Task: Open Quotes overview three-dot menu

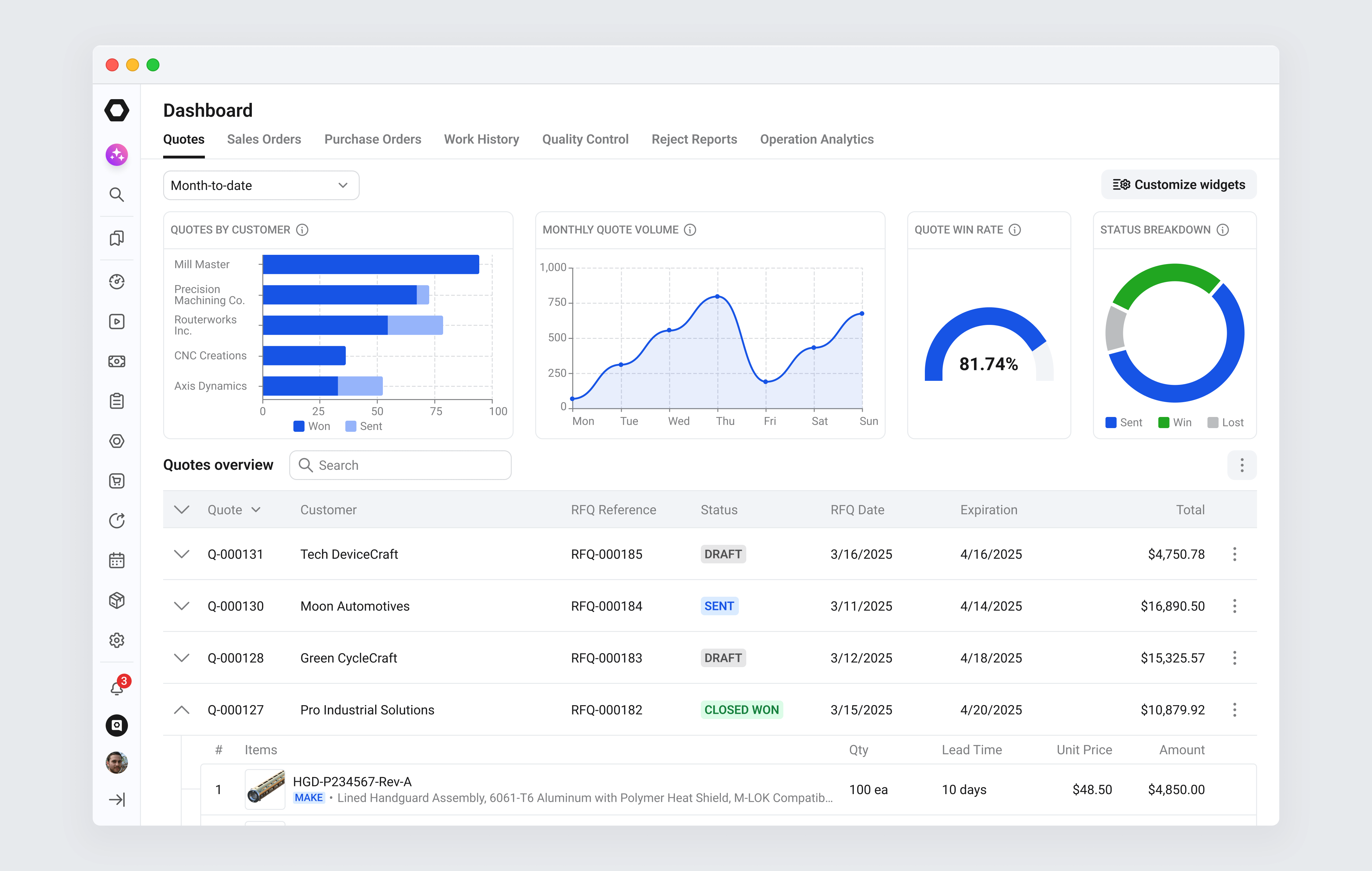Action: pos(1242,465)
